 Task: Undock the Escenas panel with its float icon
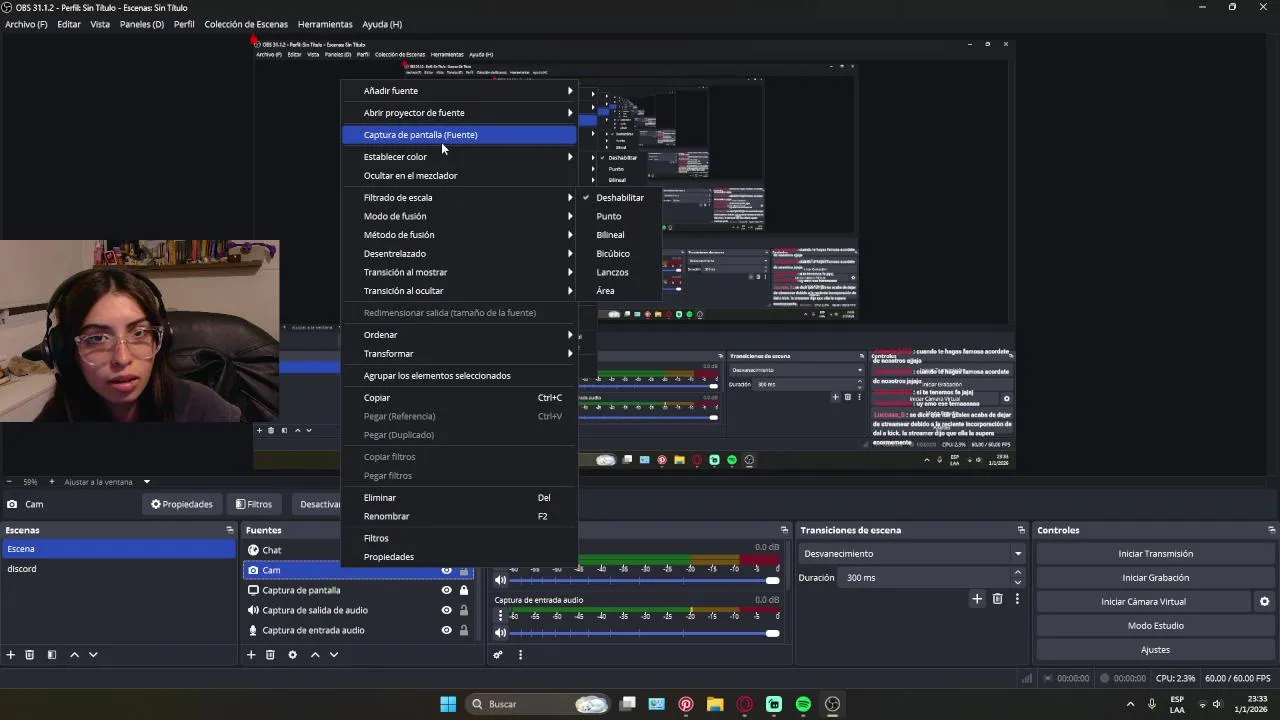tap(230, 530)
